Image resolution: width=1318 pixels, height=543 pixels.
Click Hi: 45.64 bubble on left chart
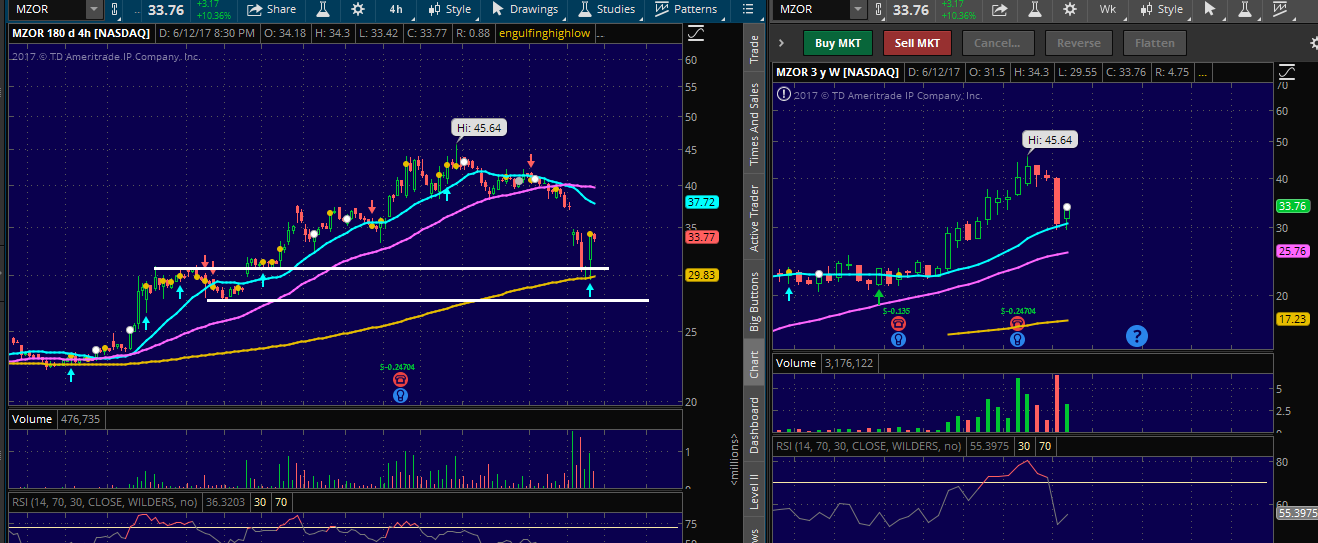click(480, 128)
